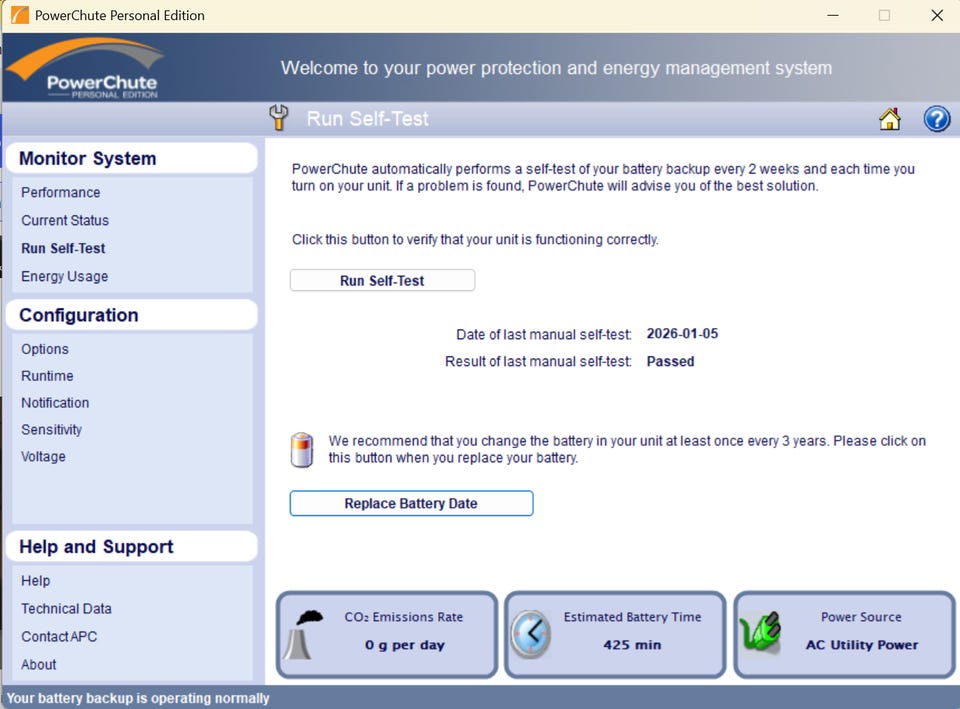Select Voltage under Configuration

pos(43,457)
